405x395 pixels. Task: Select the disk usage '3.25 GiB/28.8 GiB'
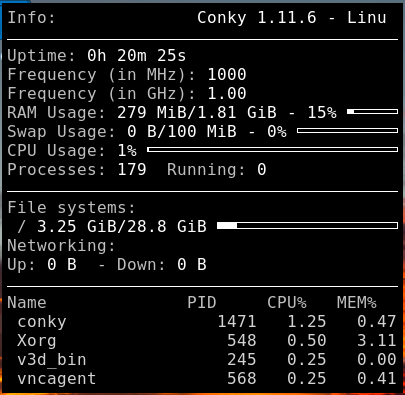[122, 227]
